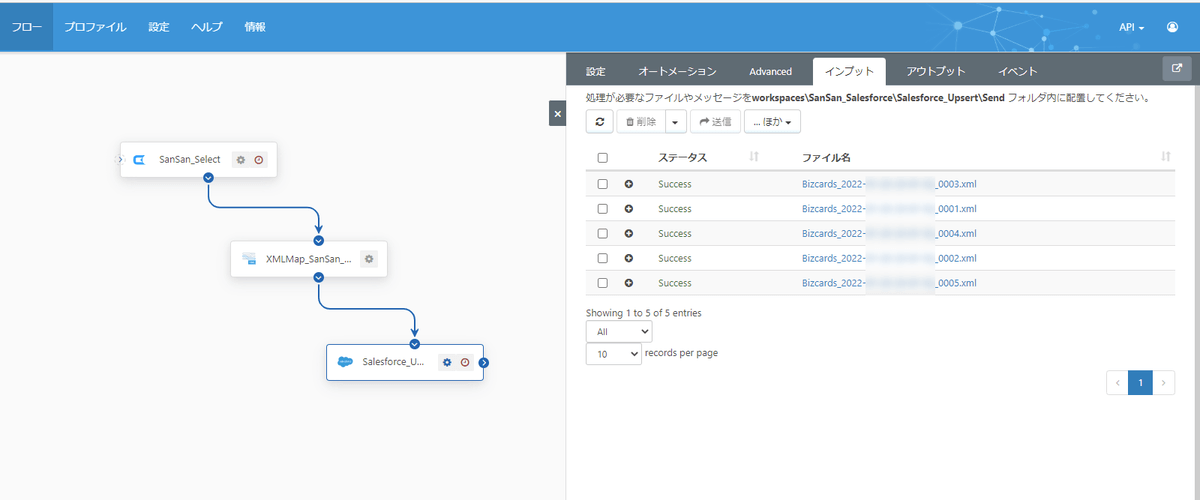Image resolution: width=1200 pixels, height=500 pixels.
Task: Open gear settings on SanSan_Select connector
Action: pyautogui.click(x=240, y=160)
